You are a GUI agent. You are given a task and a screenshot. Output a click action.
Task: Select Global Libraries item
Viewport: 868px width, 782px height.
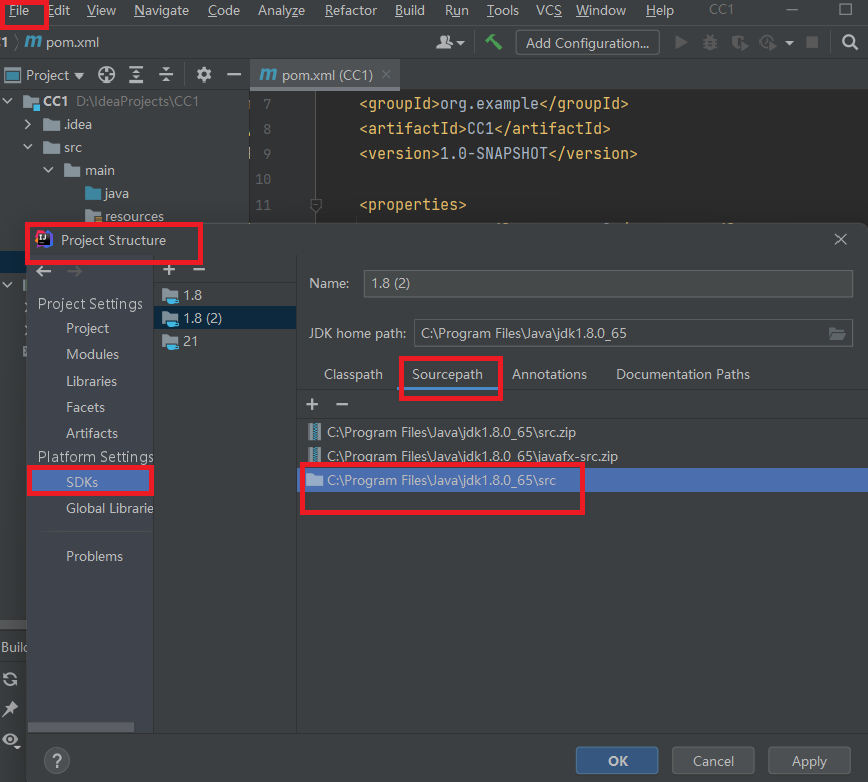coord(110,509)
